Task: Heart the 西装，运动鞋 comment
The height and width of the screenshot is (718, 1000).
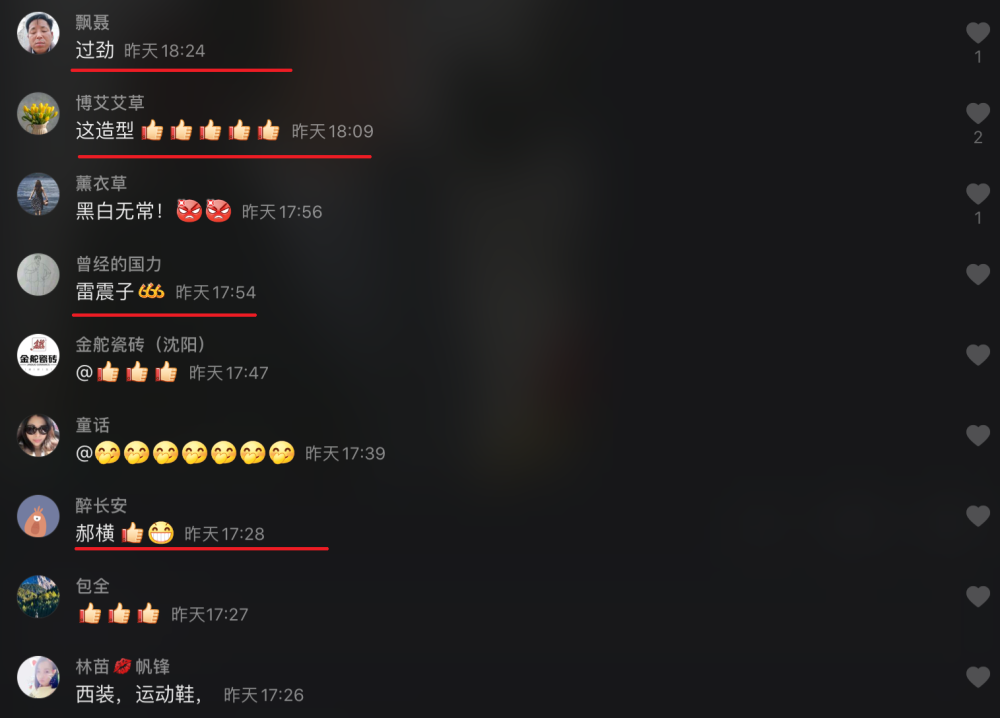Action: click(x=978, y=677)
